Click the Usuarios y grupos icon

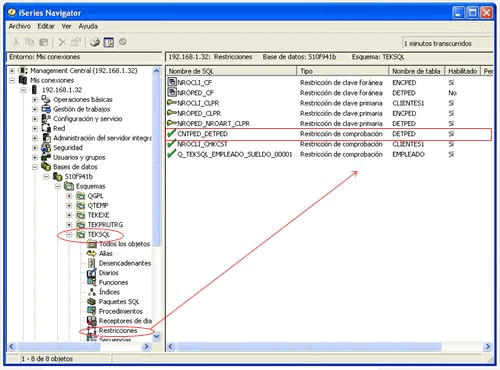click(x=46, y=157)
